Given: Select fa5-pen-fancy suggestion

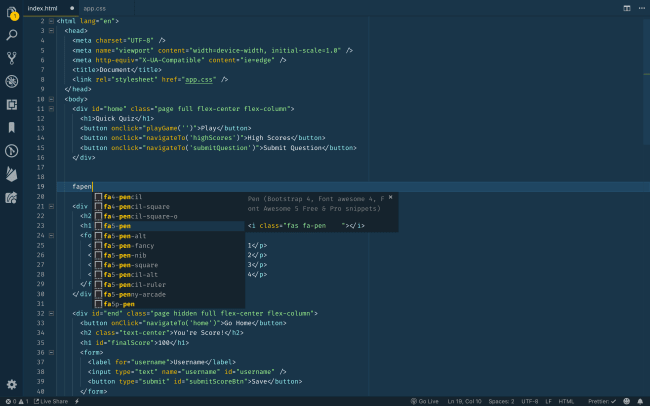Looking at the screenshot, I should (x=130, y=245).
